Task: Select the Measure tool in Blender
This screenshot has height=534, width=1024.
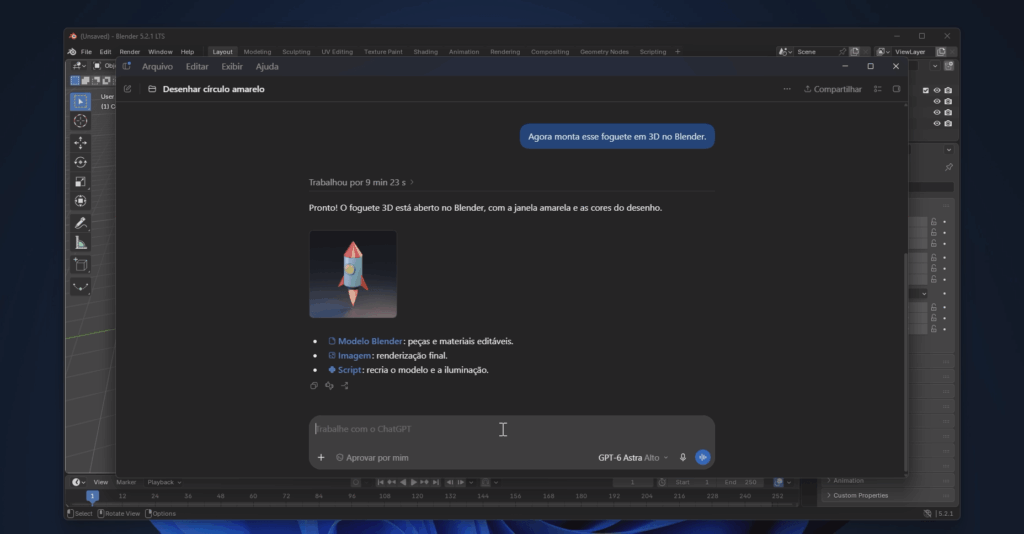Action: pos(80,243)
